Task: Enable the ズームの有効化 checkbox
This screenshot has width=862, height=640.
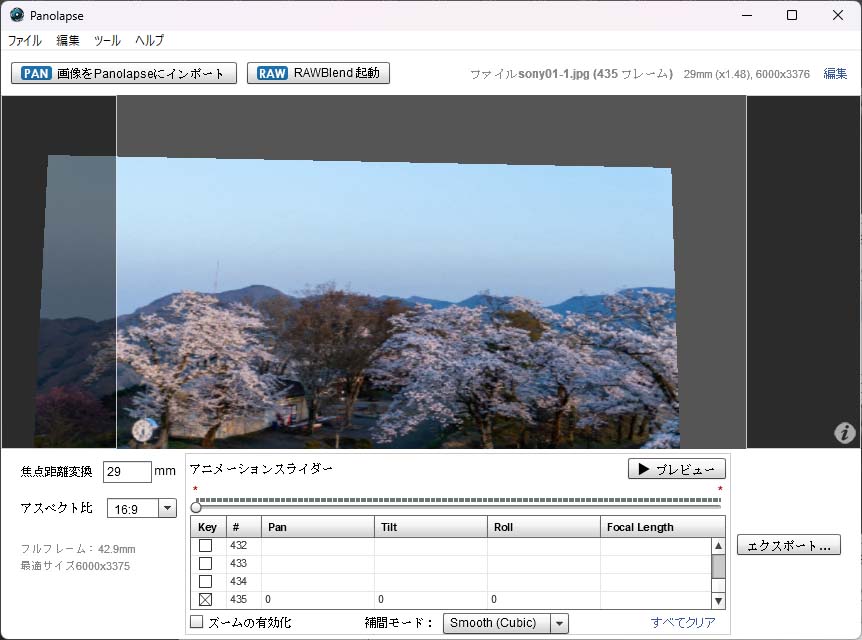Action: (x=197, y=622)
